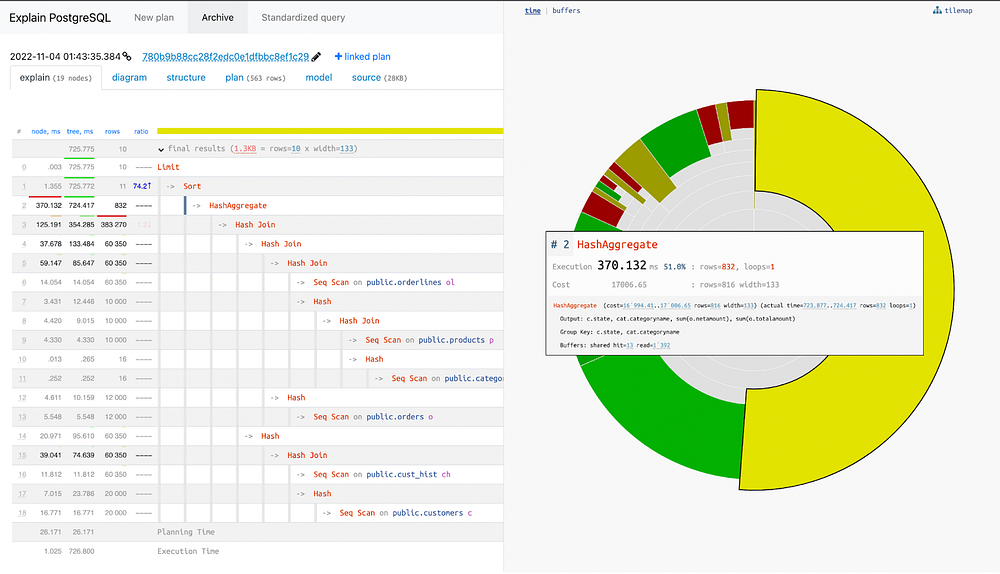This screenshot has height=574, width=1000.
Task: Sort by the node, ms column header
Action: coord(46,131)
